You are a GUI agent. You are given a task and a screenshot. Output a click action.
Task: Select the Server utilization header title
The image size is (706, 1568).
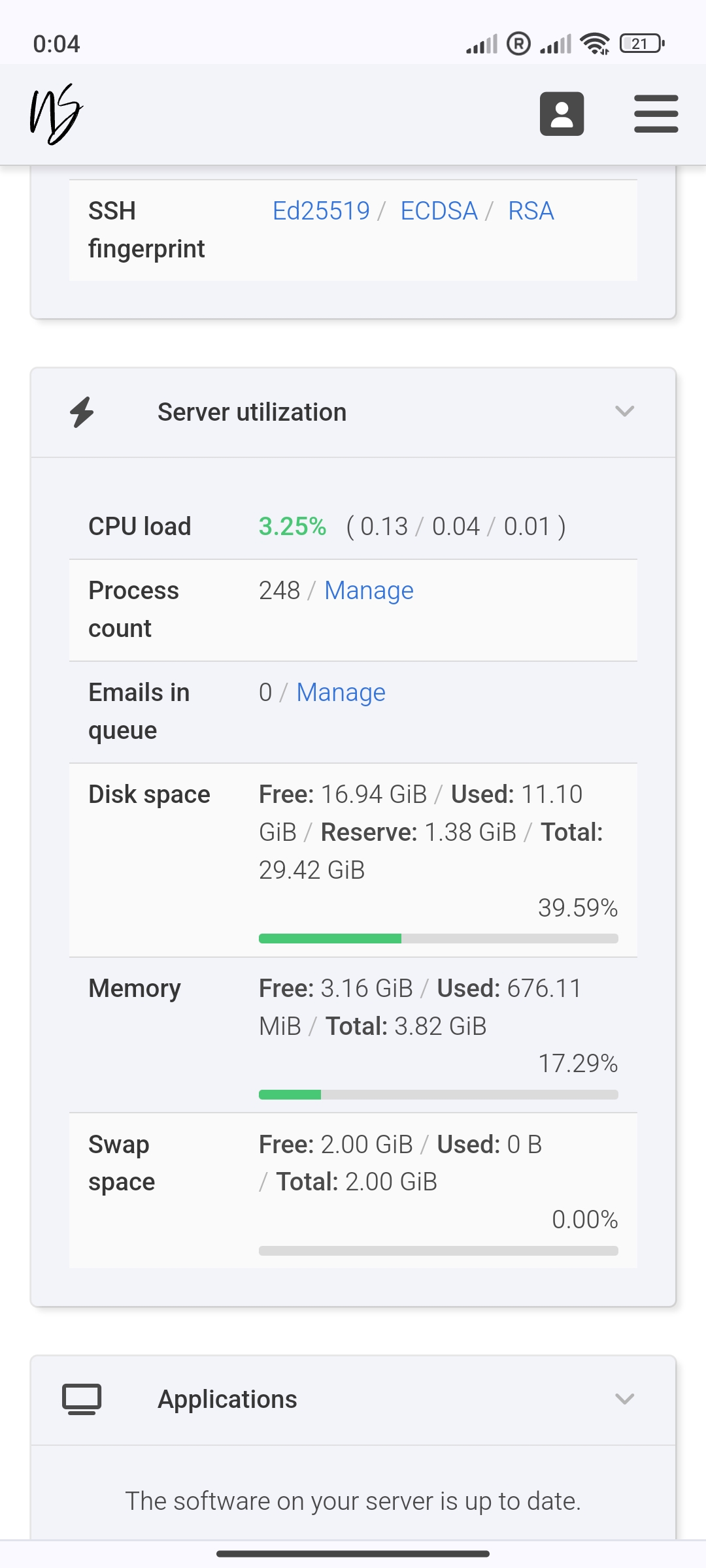(x=252, y=412)
